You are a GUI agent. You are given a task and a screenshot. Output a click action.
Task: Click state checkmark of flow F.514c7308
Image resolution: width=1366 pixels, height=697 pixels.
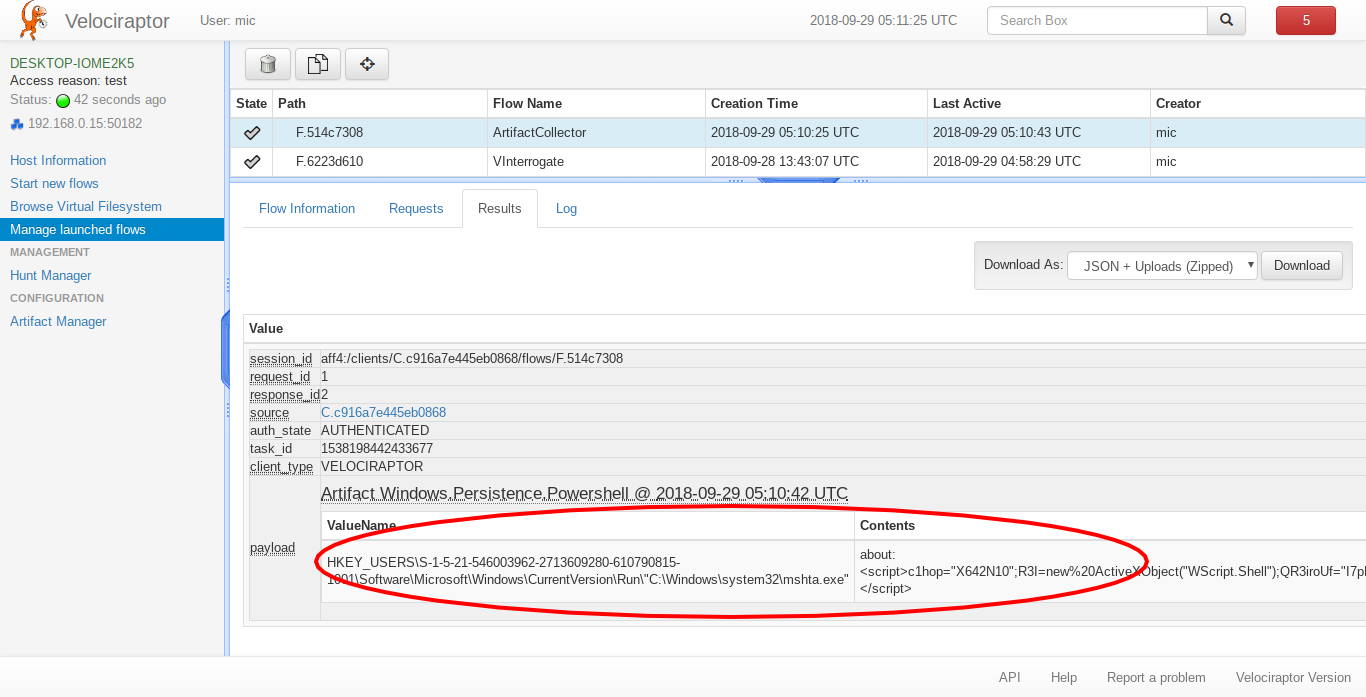[x=252, y=132]
